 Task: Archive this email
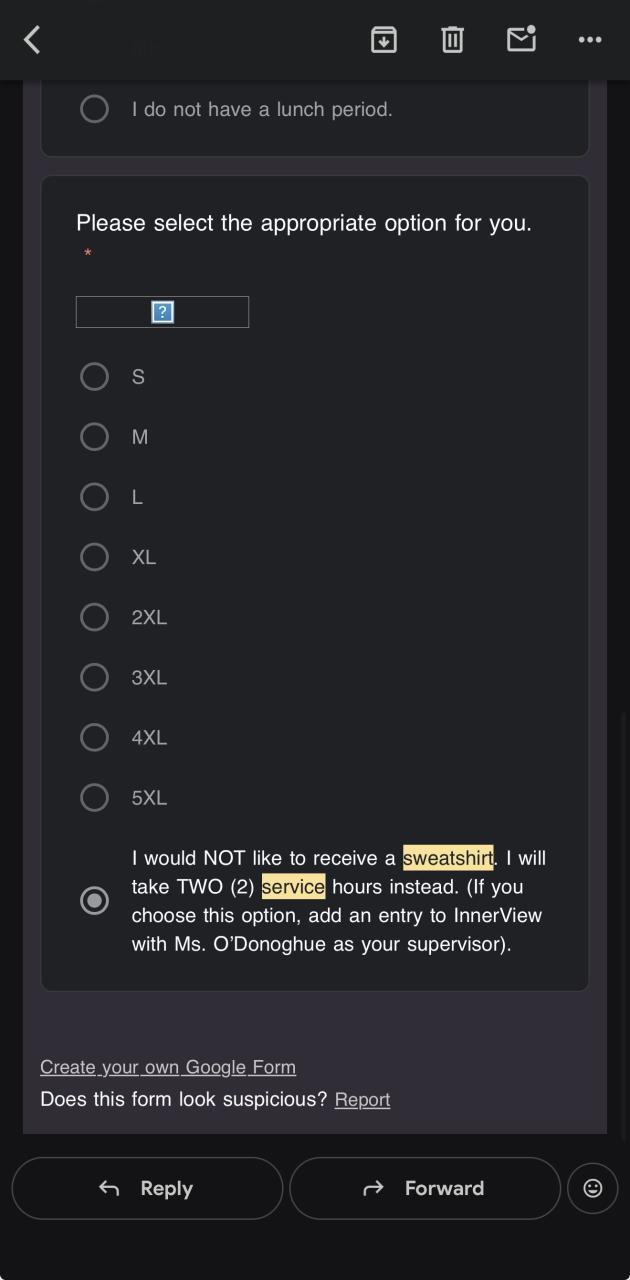tap(384, 40)
